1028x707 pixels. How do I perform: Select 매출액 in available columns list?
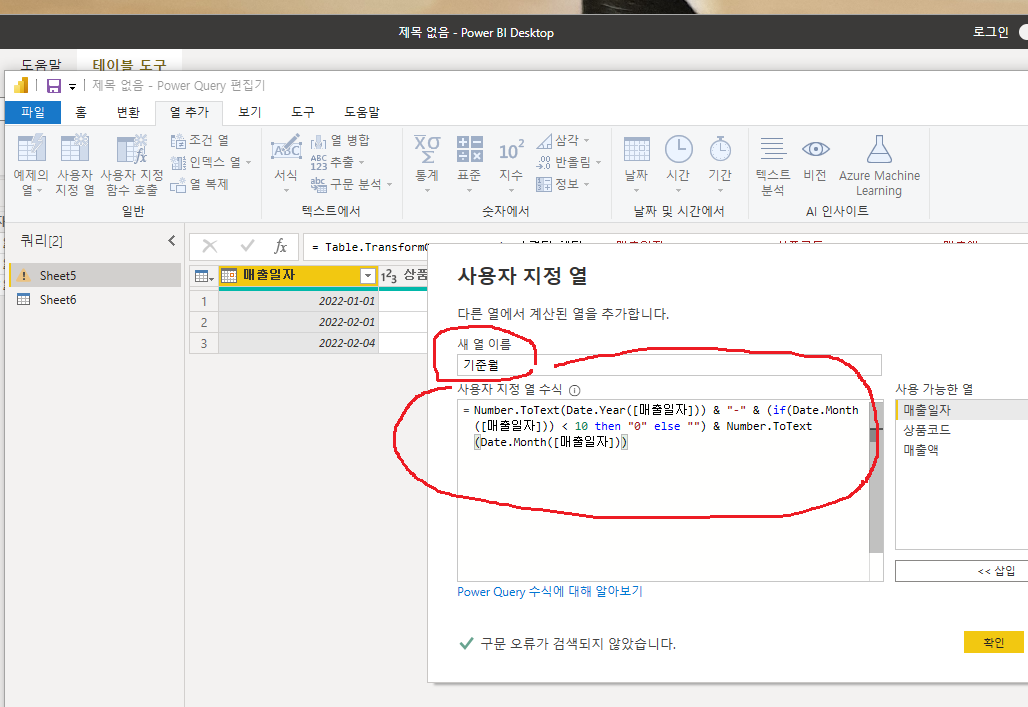[961, 450]
